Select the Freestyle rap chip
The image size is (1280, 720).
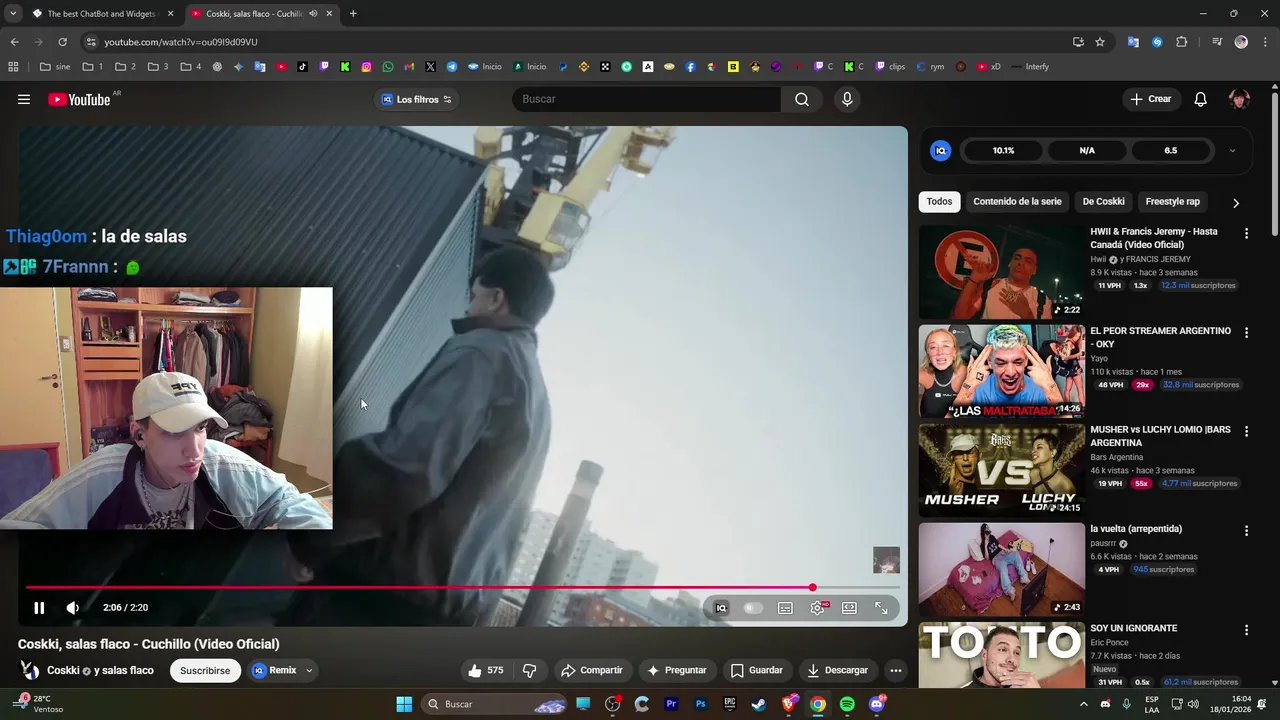pos(1172,201)
